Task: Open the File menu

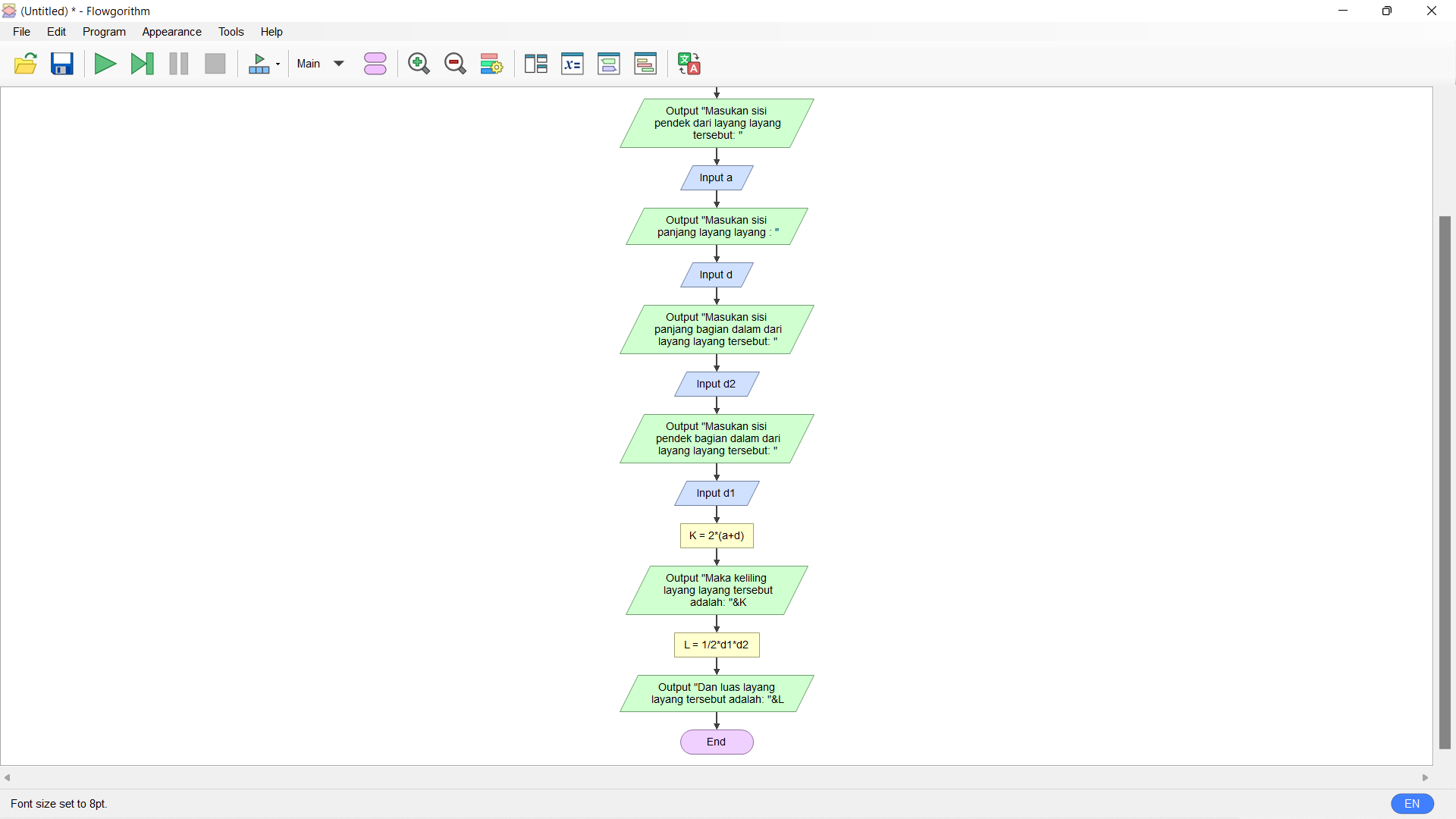Action: pos(22,32)
